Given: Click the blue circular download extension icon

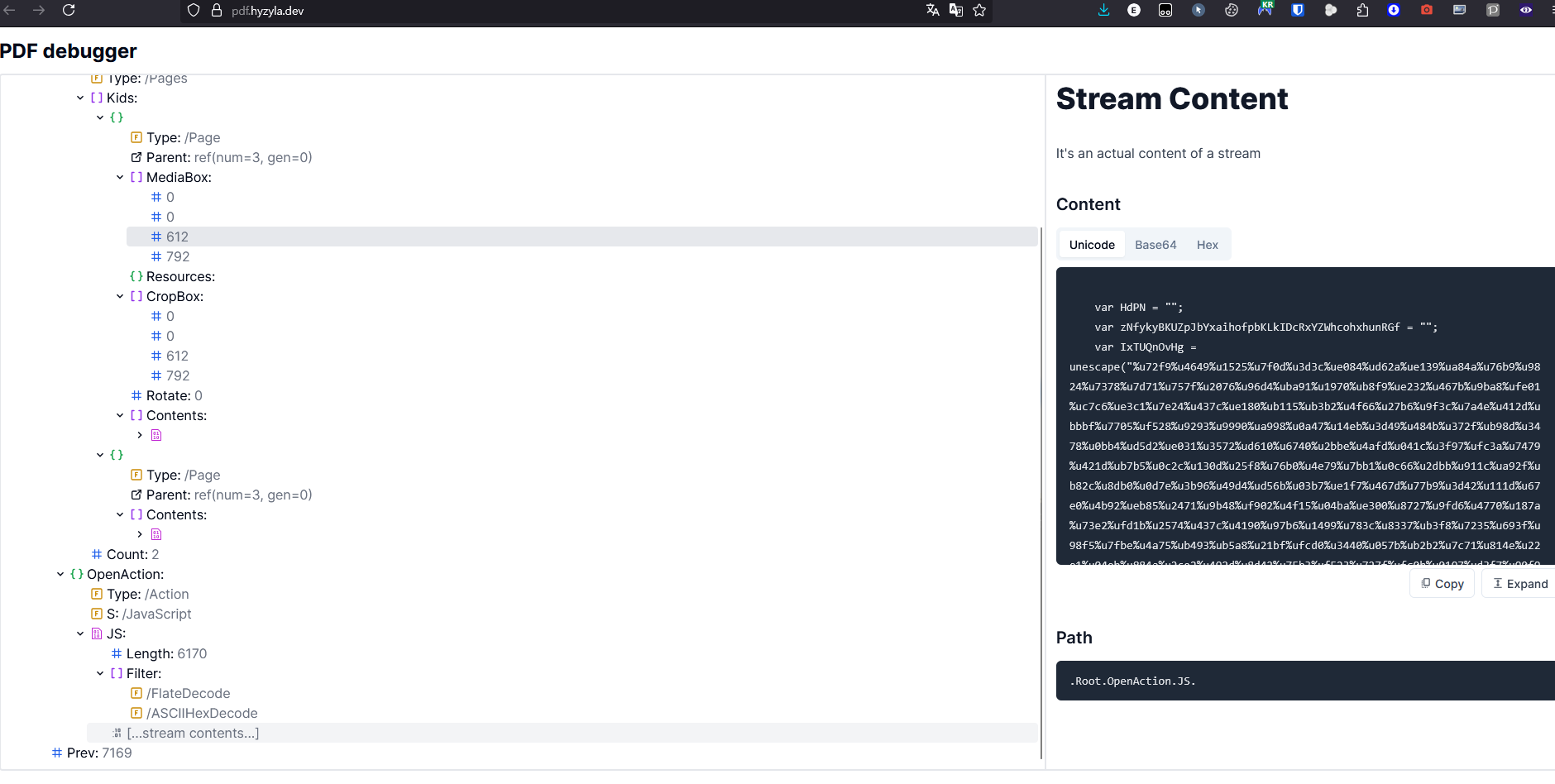Looking at the screenshot, I should (1394, 10).
